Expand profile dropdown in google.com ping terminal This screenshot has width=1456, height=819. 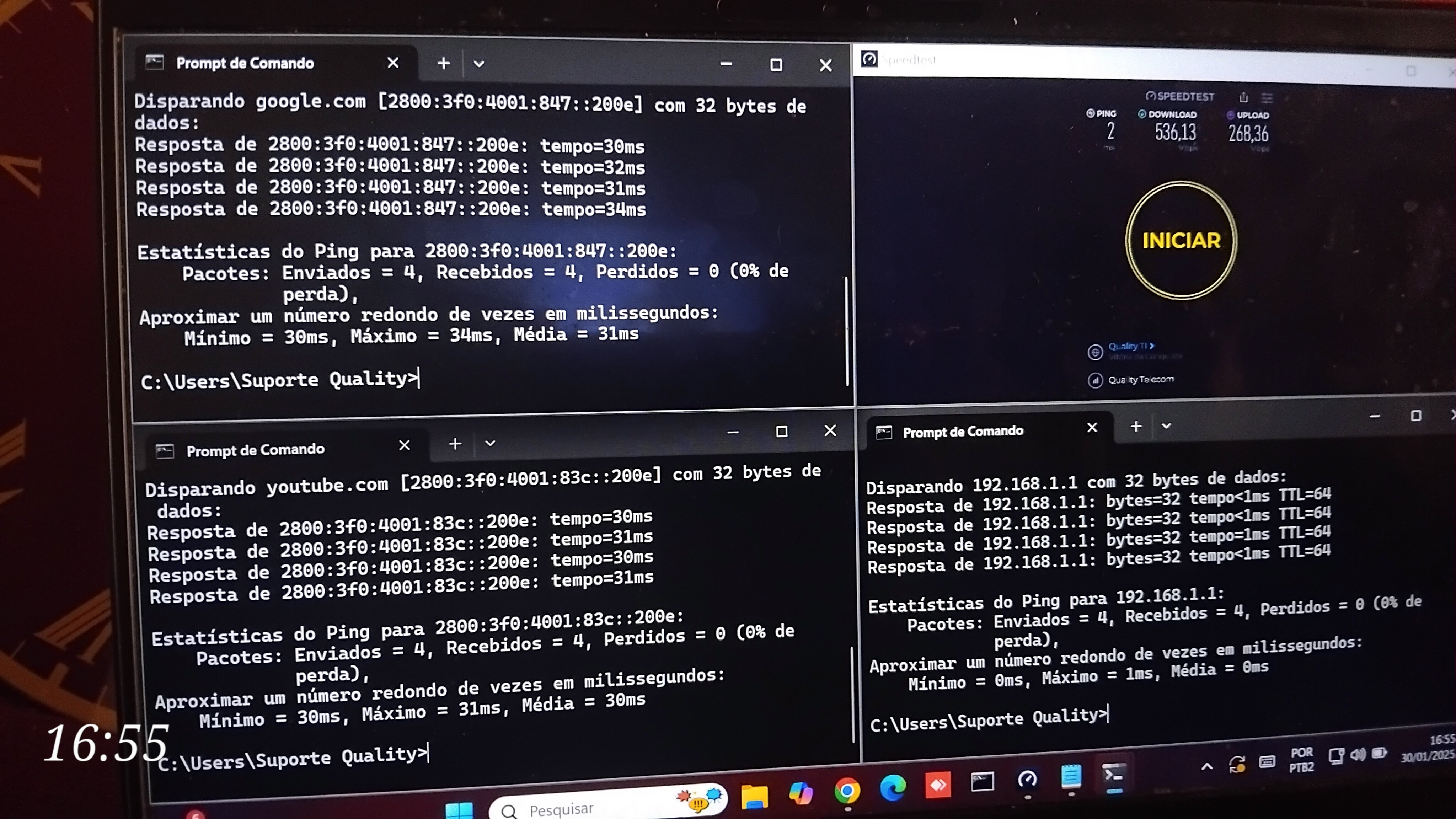(x=479, y=64)
